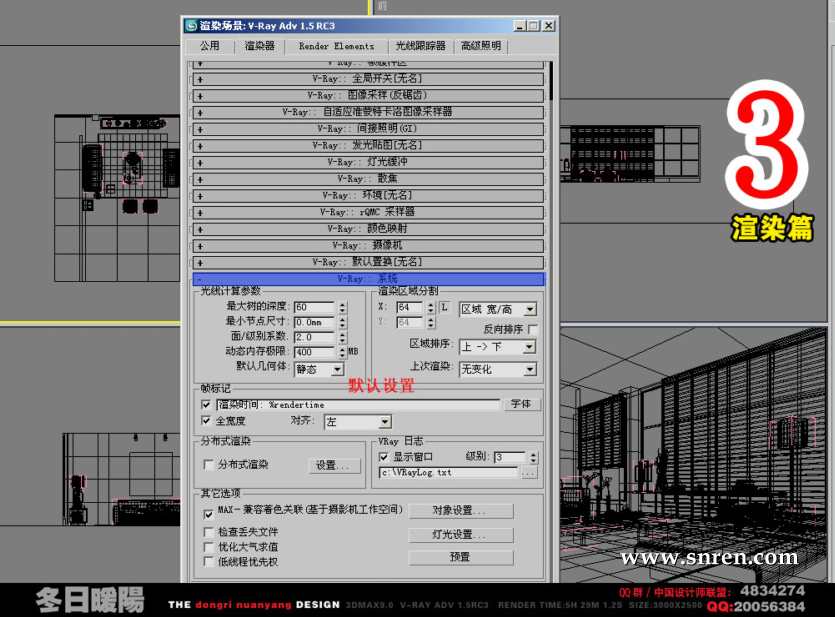835x617 pixels.
Task: Expand V-Ray 散焦 rollout
Action: 368,179
